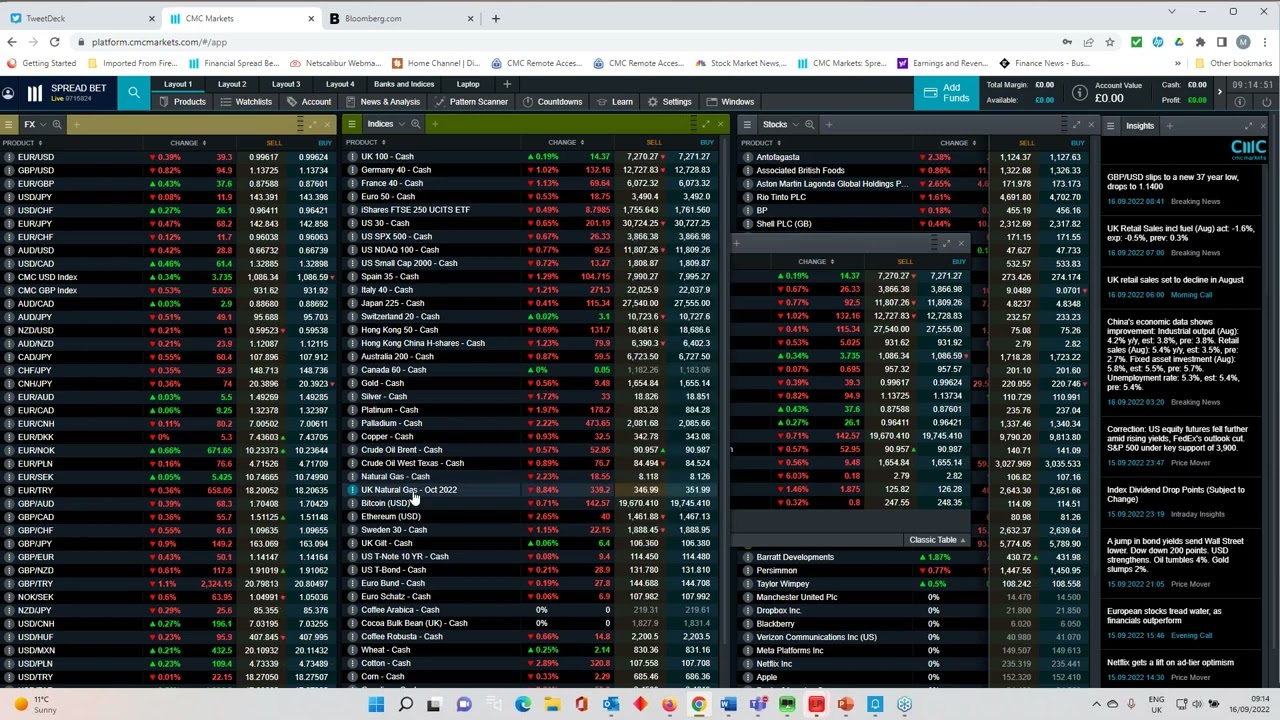The width and height of the screenshot is (1280, 720).
Task: Maximize the Indices panel
Action: pyautogui.click(x=705, y=124)
